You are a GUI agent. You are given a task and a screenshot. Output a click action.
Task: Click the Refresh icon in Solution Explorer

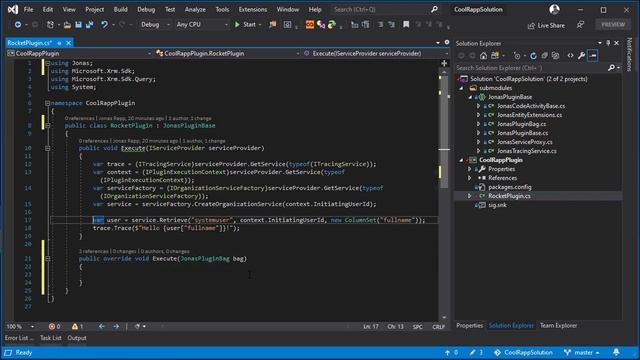point(533,56)
